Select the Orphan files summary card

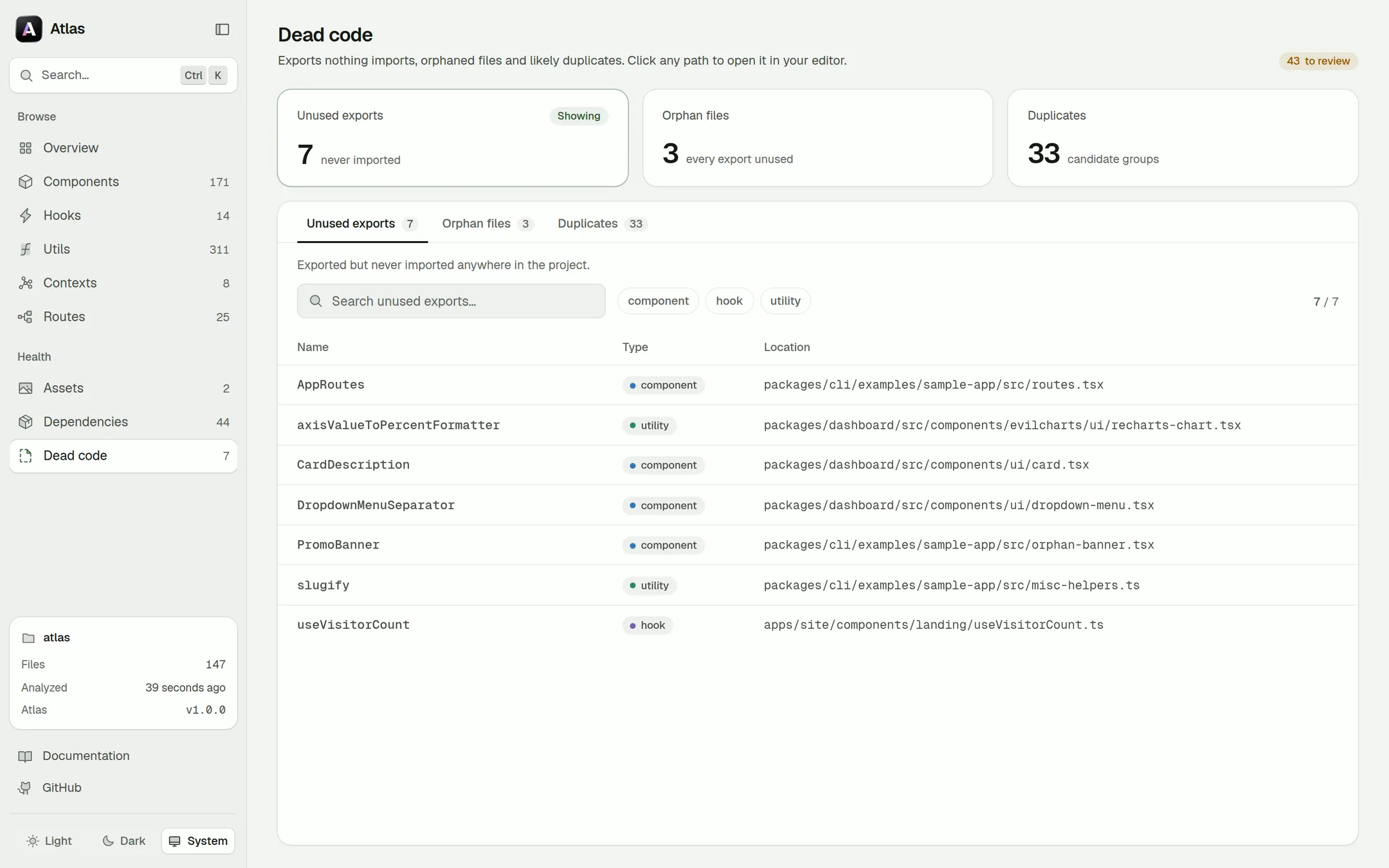pyautogui.click(x=817, y=138)
